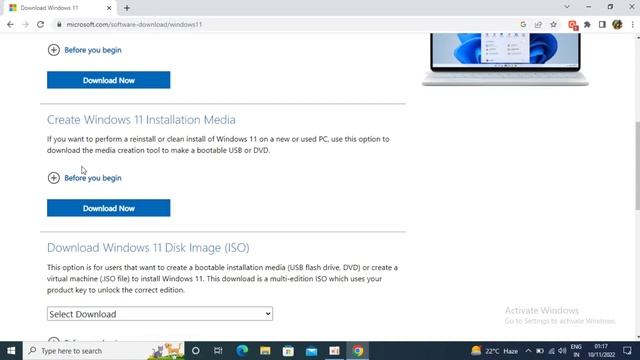Viewport: 640px width, 360px height.
Task: Launch Microsoft Edge from taskbar
Action: (242, 351)
